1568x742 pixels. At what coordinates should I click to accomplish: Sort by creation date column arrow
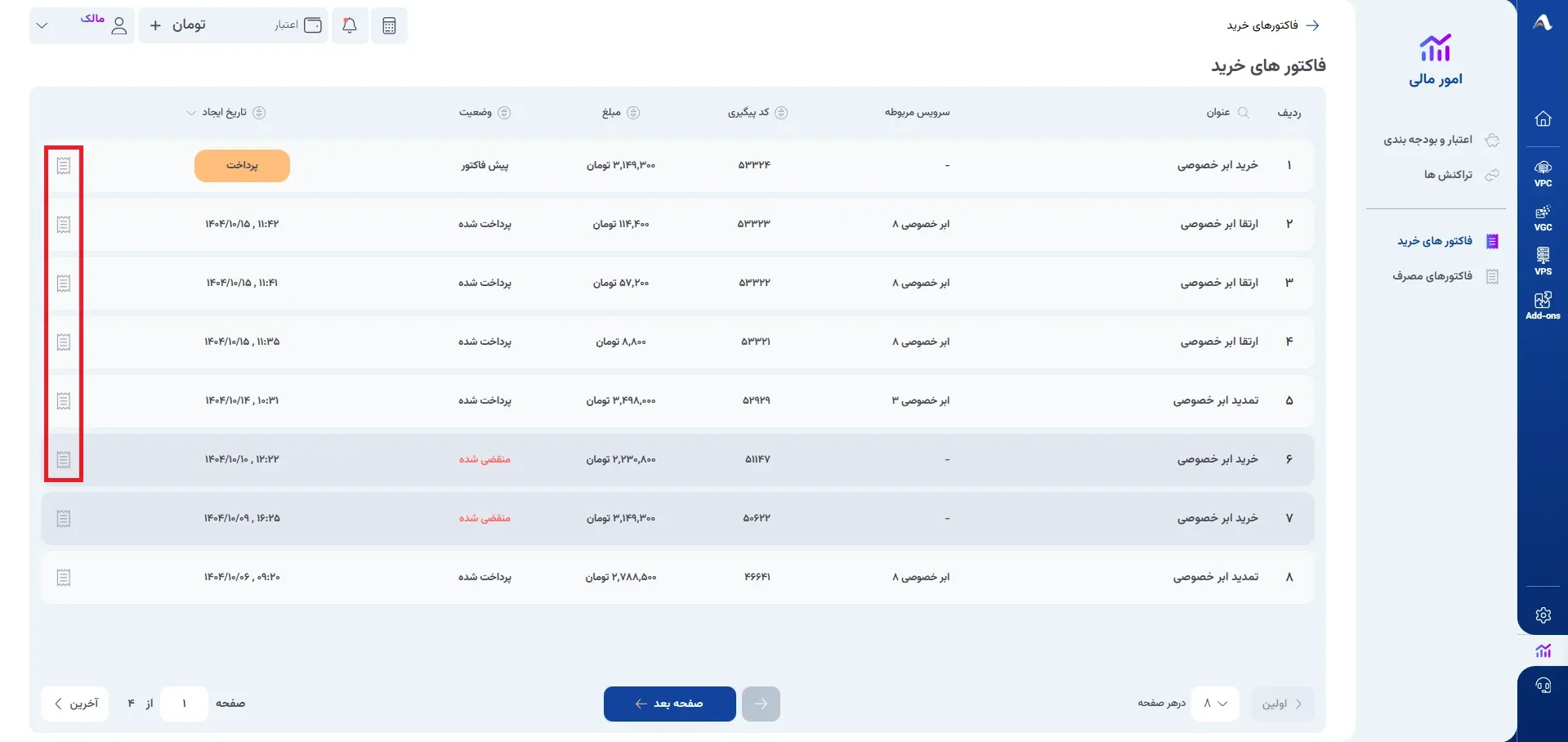pyautogui.click(x=191, y=113)
